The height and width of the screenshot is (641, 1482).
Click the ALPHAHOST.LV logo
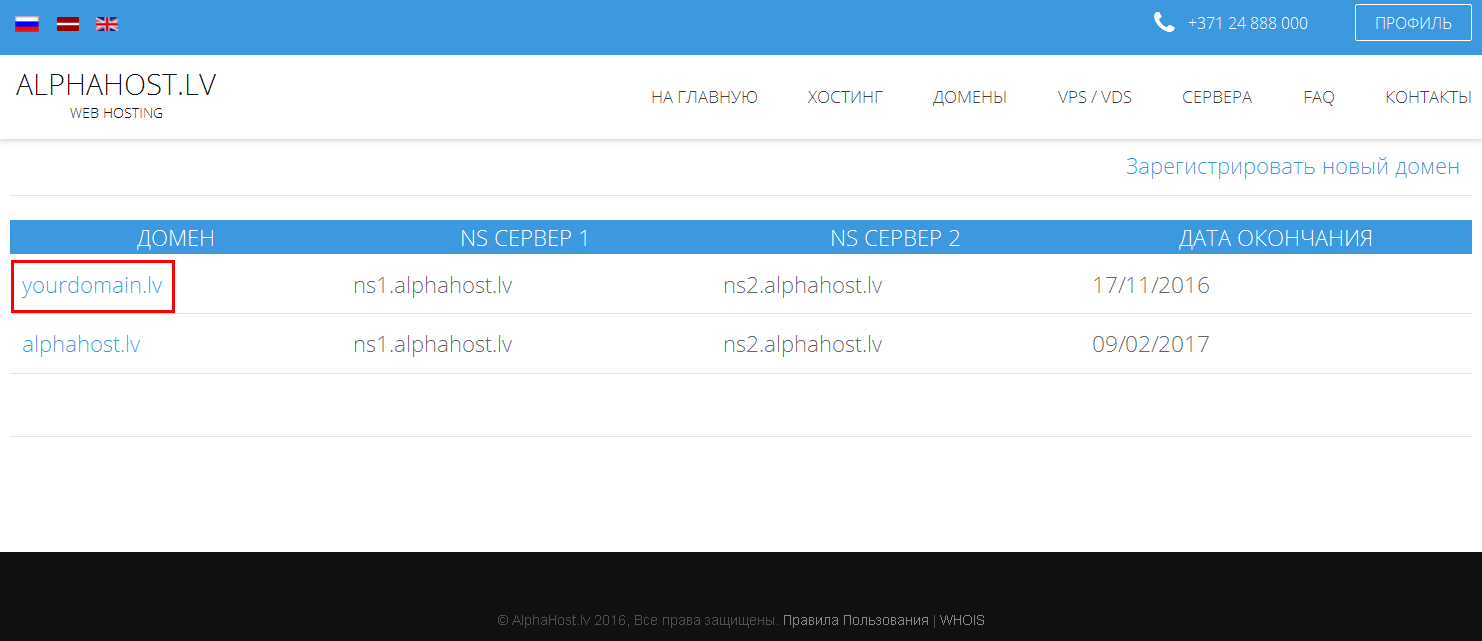pos(116,86)
